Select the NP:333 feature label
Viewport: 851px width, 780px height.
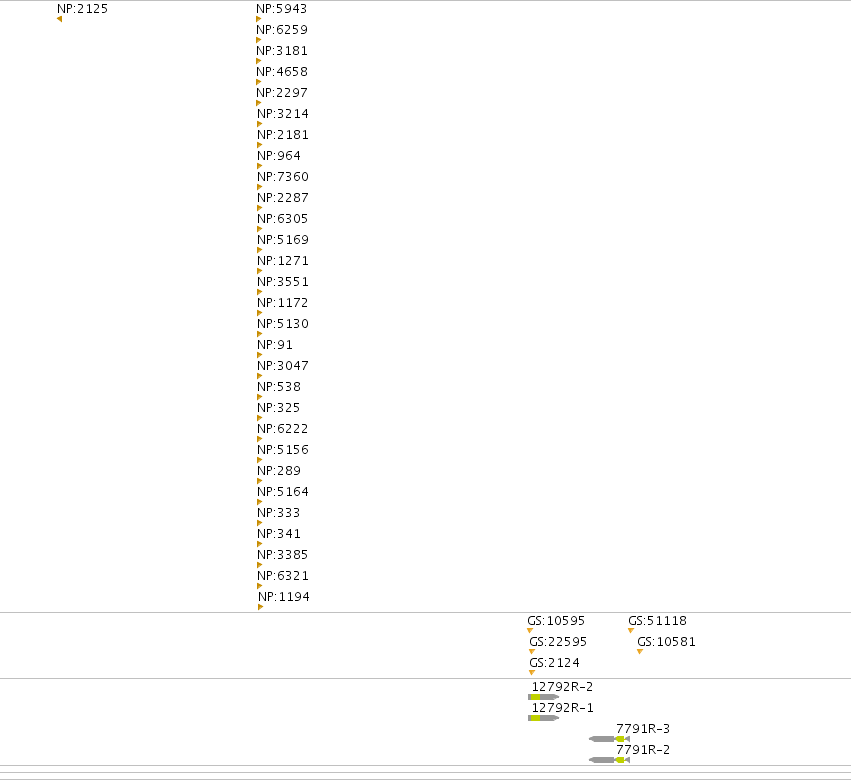pos(279,513)
